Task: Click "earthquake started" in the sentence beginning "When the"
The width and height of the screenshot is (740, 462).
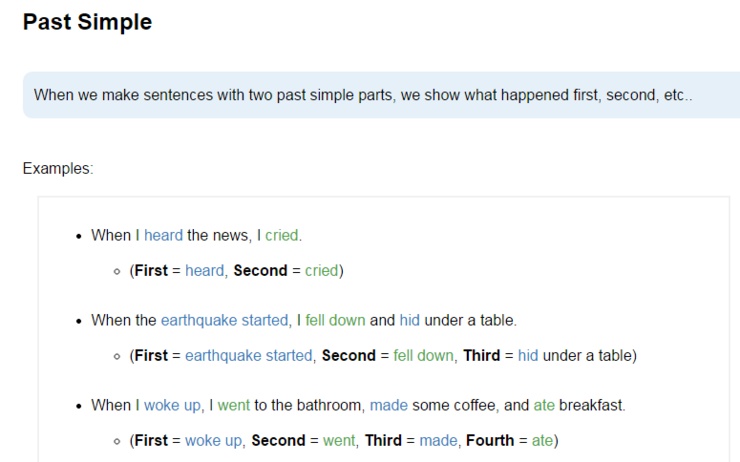Action: coord(224,321)
